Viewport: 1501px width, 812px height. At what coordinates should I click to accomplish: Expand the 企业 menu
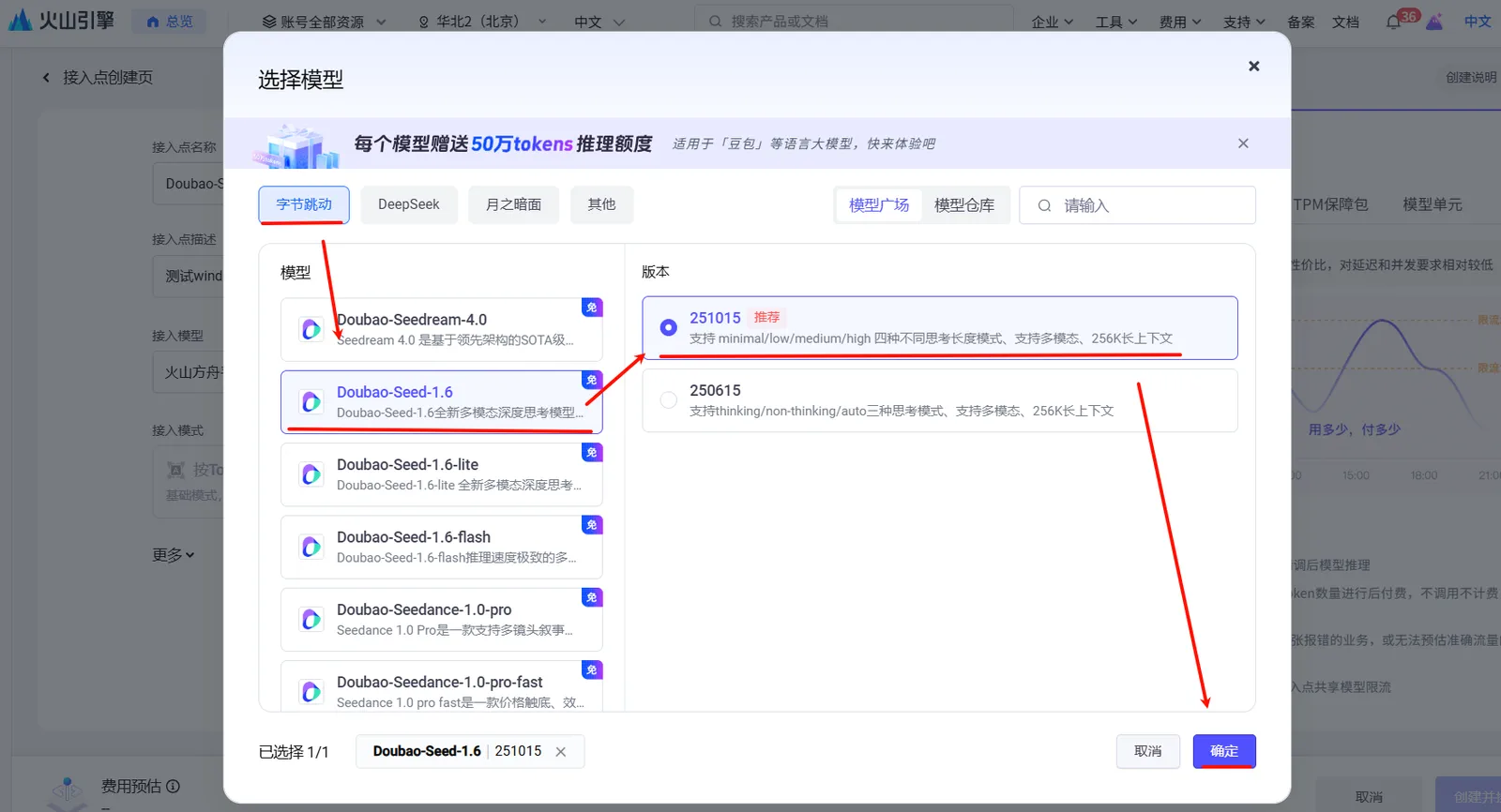click(1052, 22)
